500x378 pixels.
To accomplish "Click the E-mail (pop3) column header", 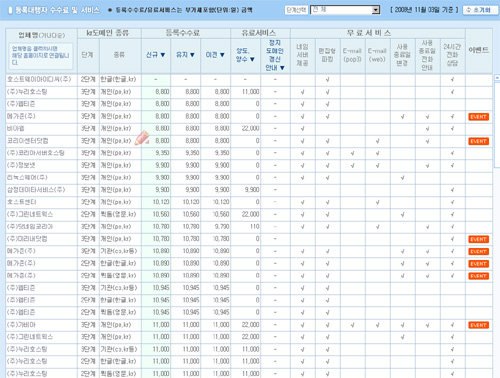I will click(x=352, y=55).
